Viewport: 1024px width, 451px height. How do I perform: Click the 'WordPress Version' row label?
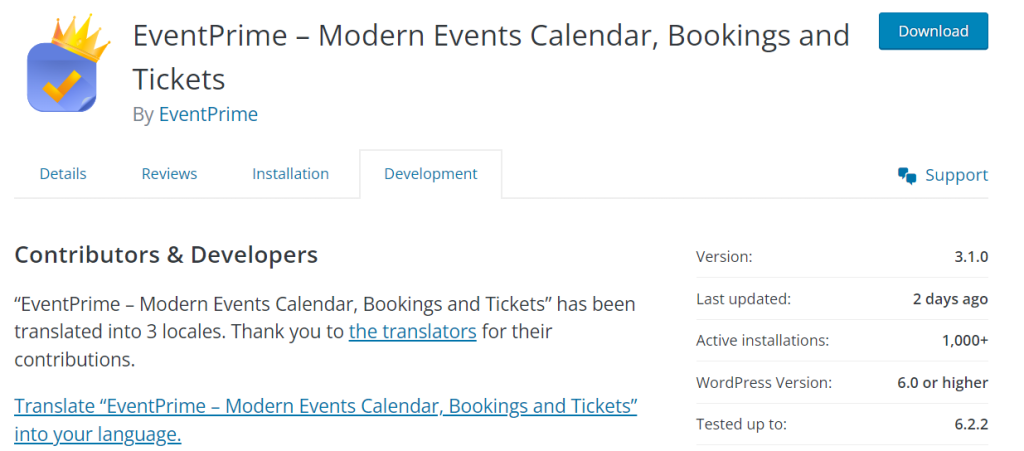pos(764,383)
